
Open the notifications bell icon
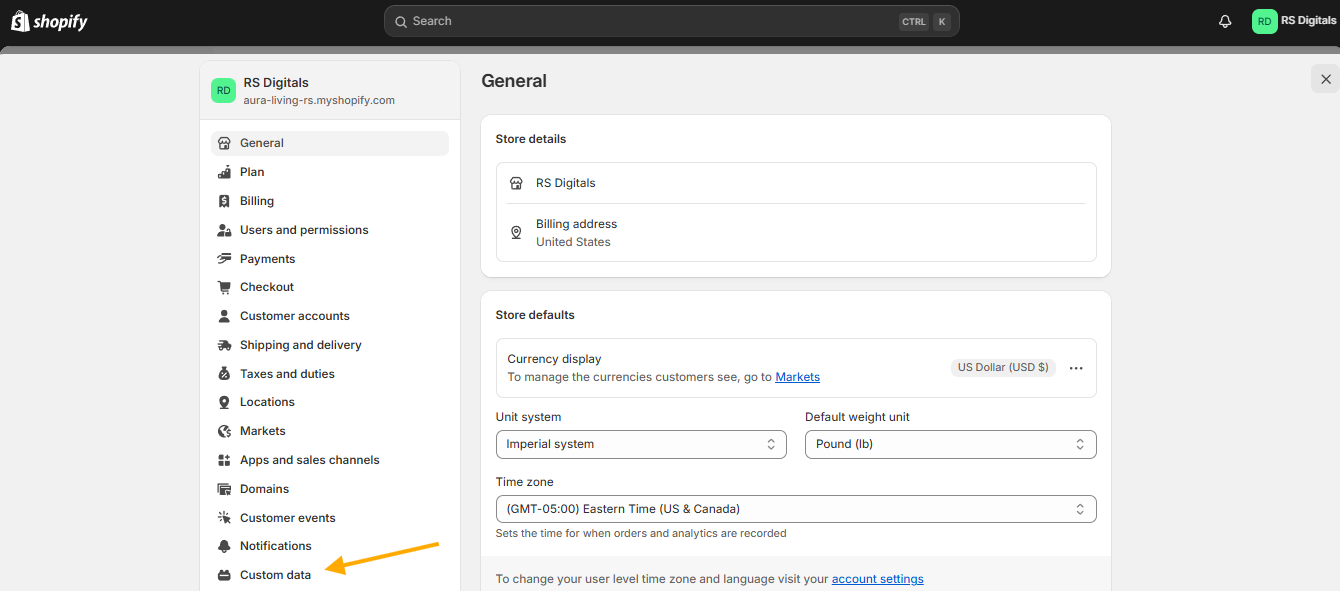click(x=1225, y=21)
